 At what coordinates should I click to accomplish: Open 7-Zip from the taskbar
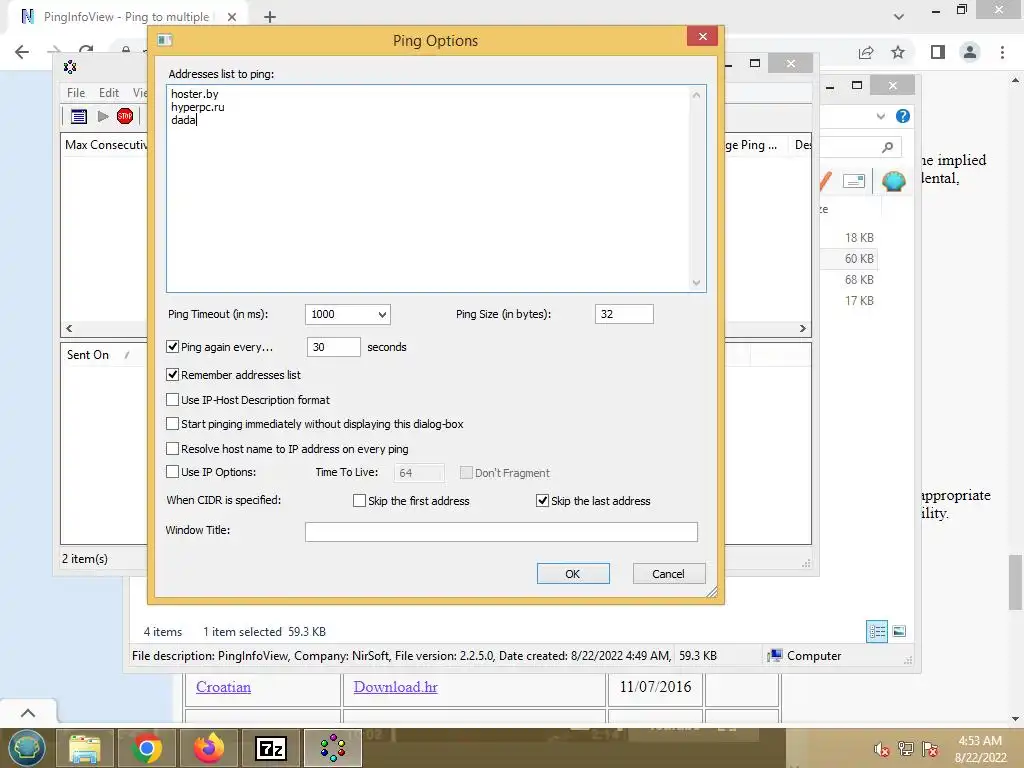[270, 748]
